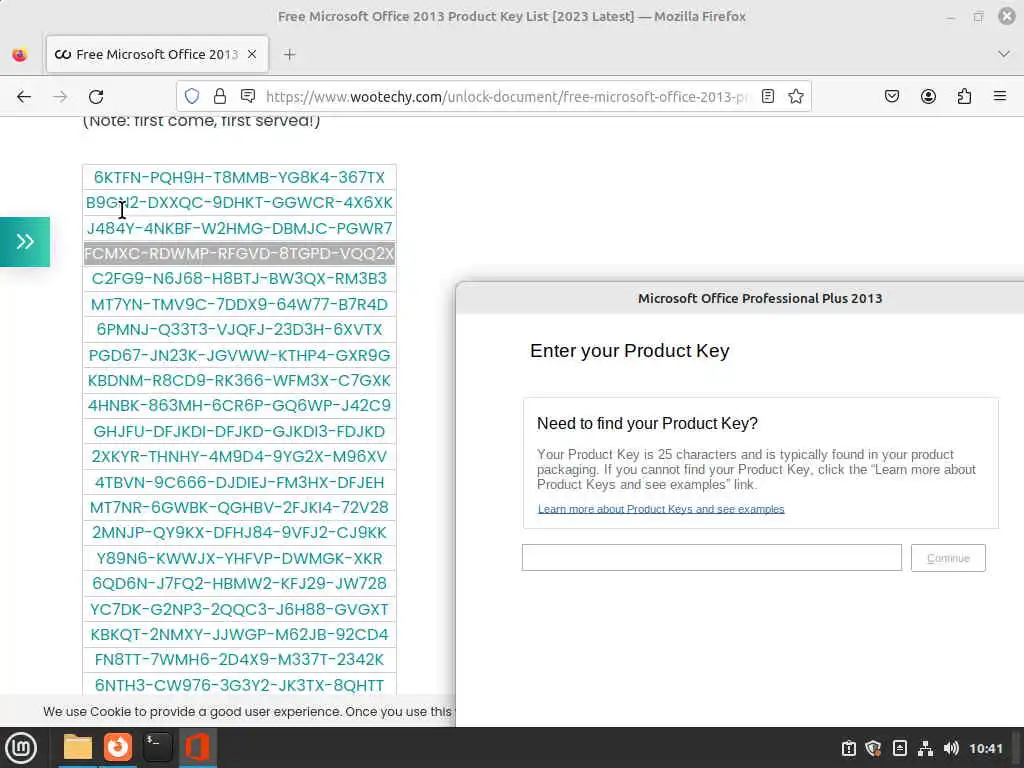Screen dimensions: 1024x768
Task: Bookmark this page with the star icon
Action: (795, 97)
